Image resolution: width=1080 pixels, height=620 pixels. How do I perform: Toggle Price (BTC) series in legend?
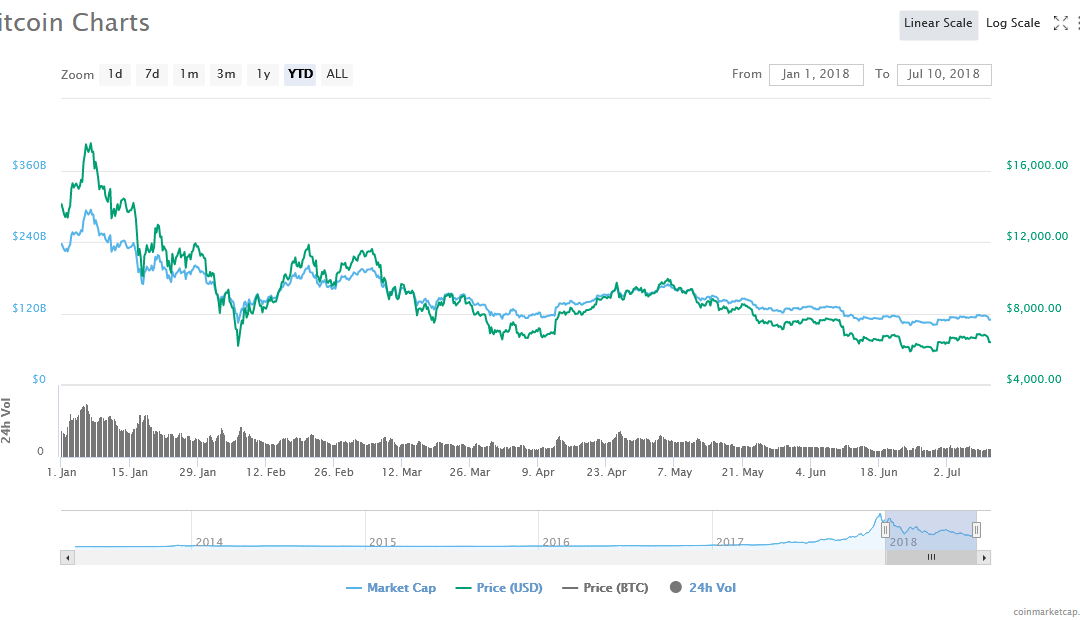[x=605, y=588]
